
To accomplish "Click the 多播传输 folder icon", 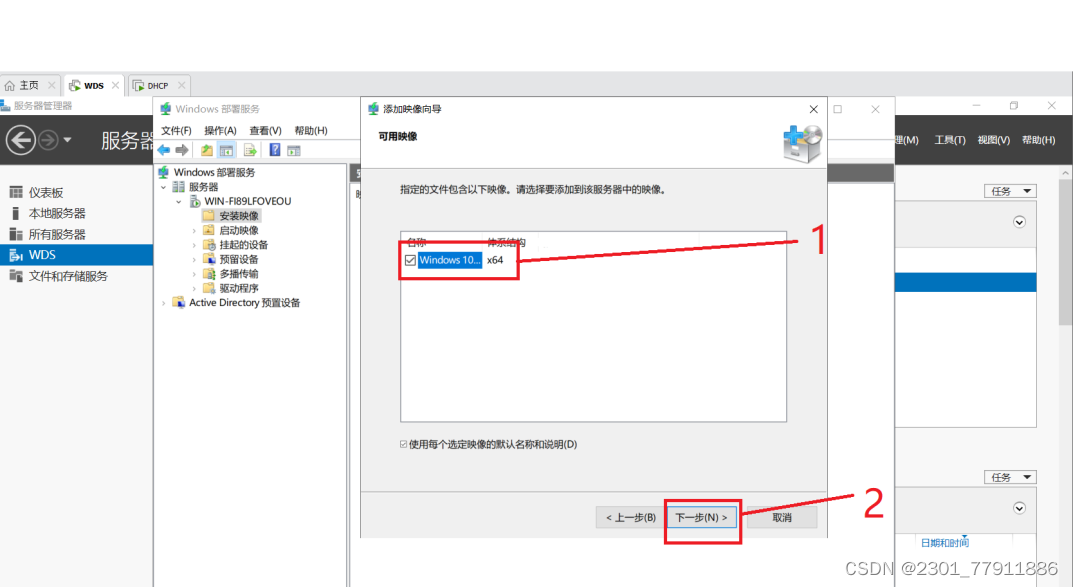I will tap(209, 274).
